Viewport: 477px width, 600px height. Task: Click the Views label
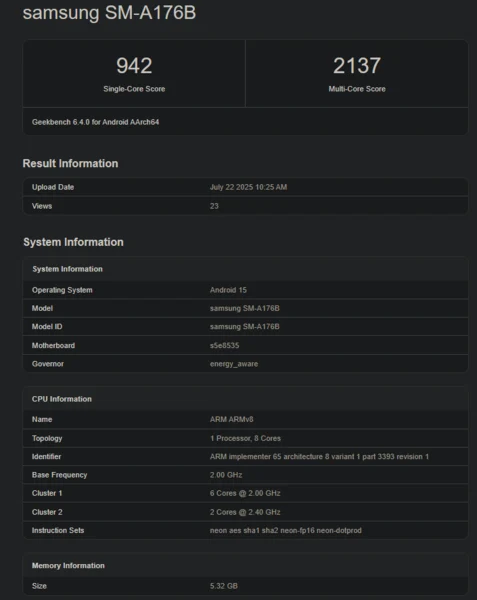(42, 206)
